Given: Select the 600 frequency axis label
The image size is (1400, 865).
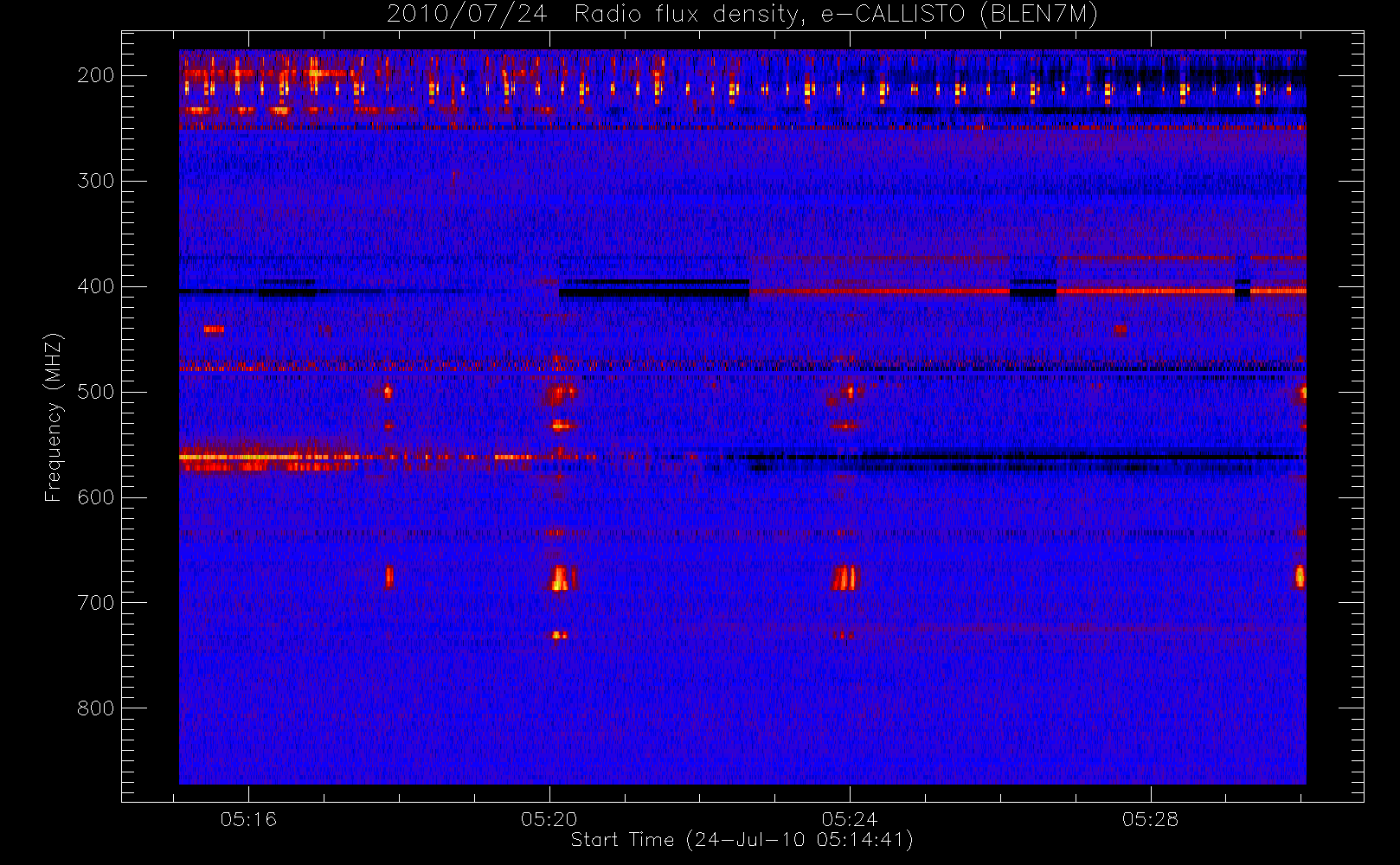Looking at the screenshot, I should click(x=96, y=497).
